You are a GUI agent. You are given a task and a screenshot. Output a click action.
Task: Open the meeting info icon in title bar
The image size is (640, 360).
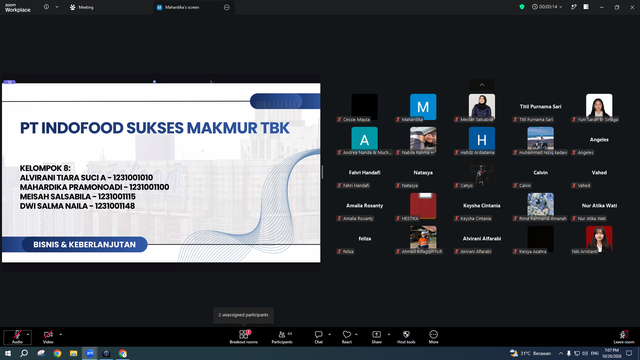pyautogui.click(x=46, y=7)
